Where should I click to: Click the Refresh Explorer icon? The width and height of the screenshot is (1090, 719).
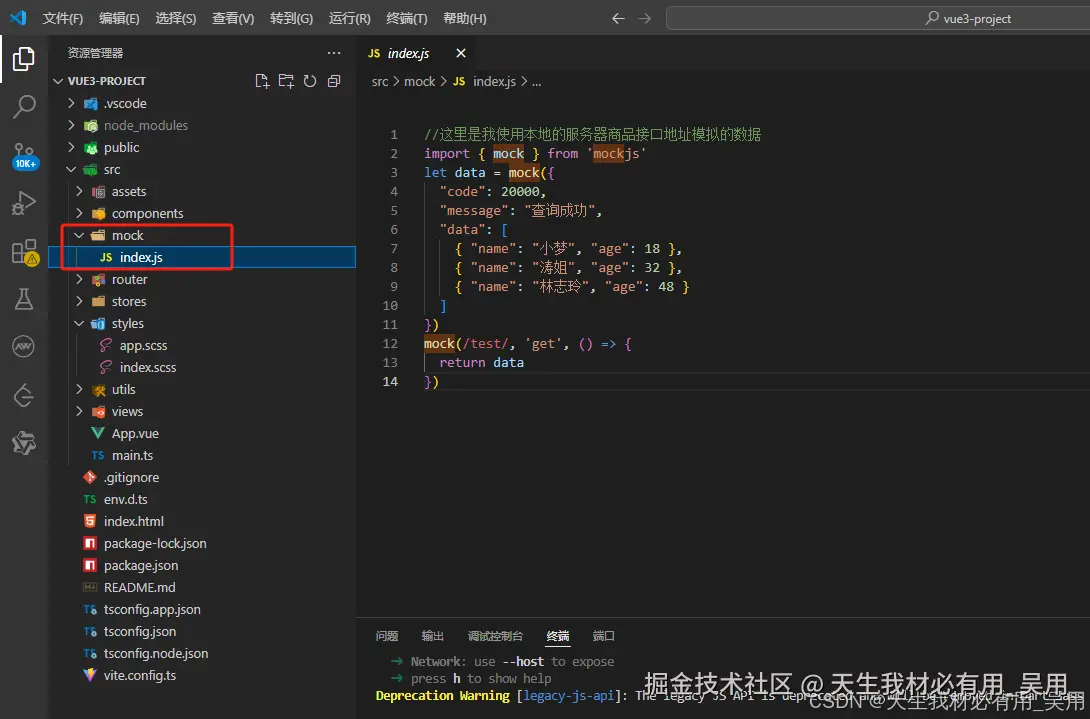[310, 81]
